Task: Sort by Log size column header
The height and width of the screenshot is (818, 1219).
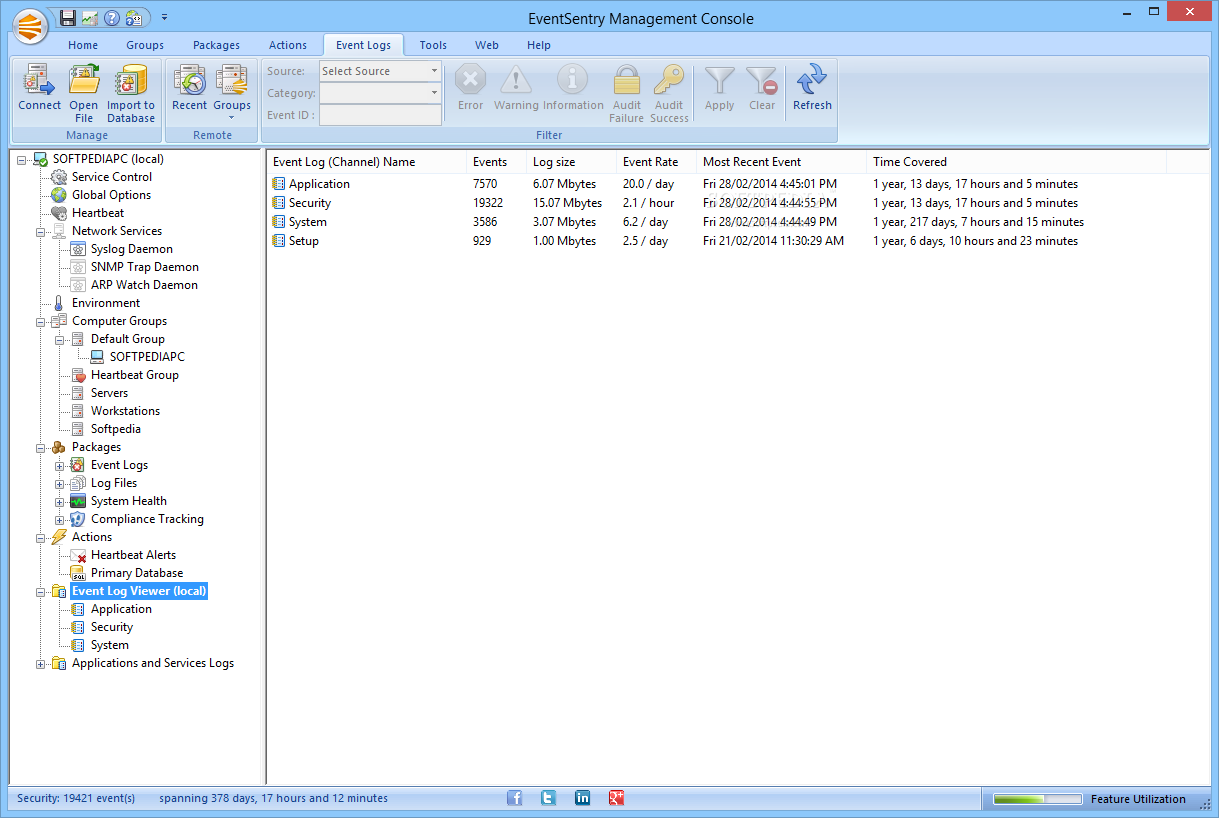Action: pos(571,162)
